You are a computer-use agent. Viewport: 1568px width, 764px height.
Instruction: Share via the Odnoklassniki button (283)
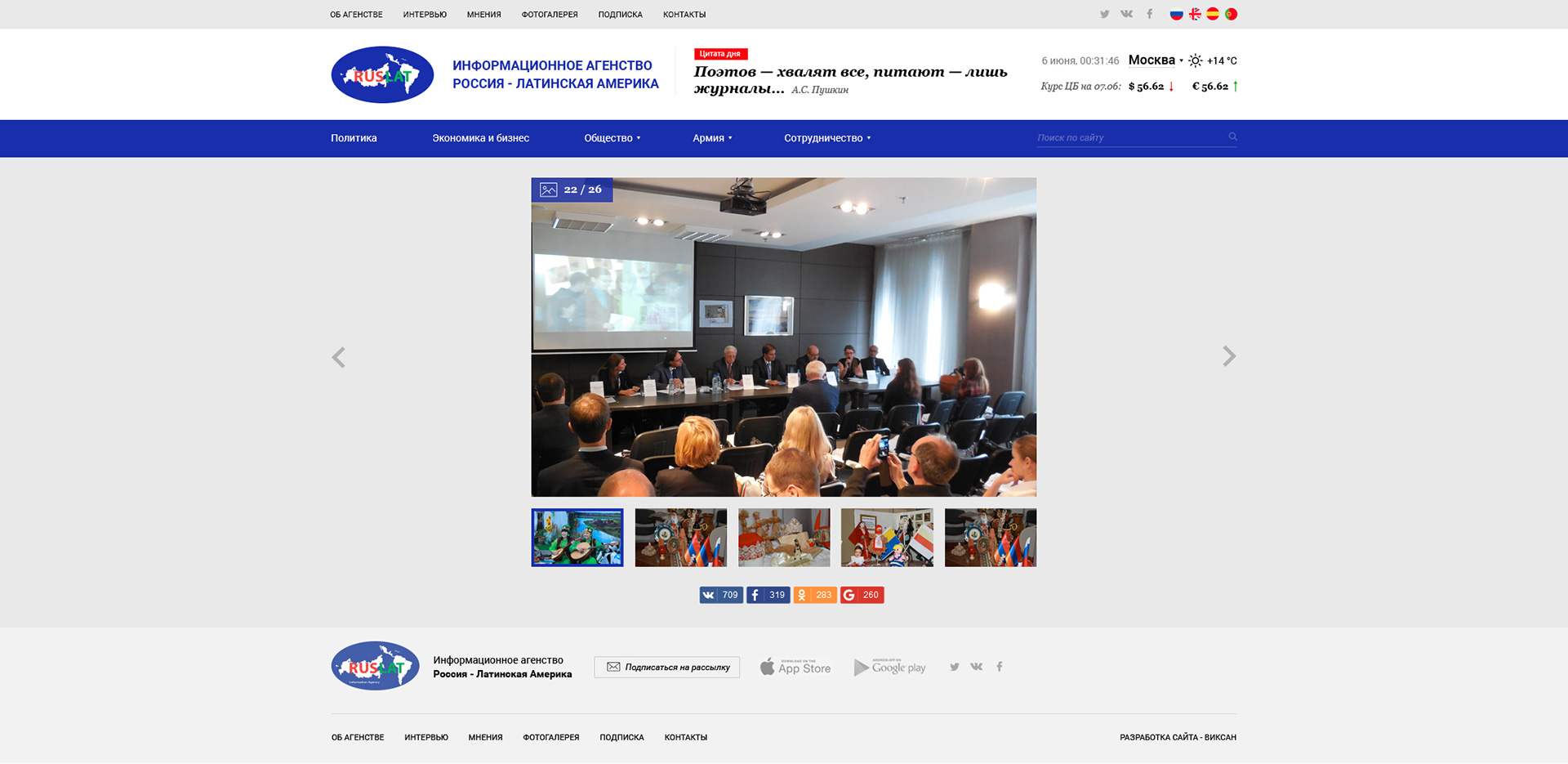tap(814, 595)
